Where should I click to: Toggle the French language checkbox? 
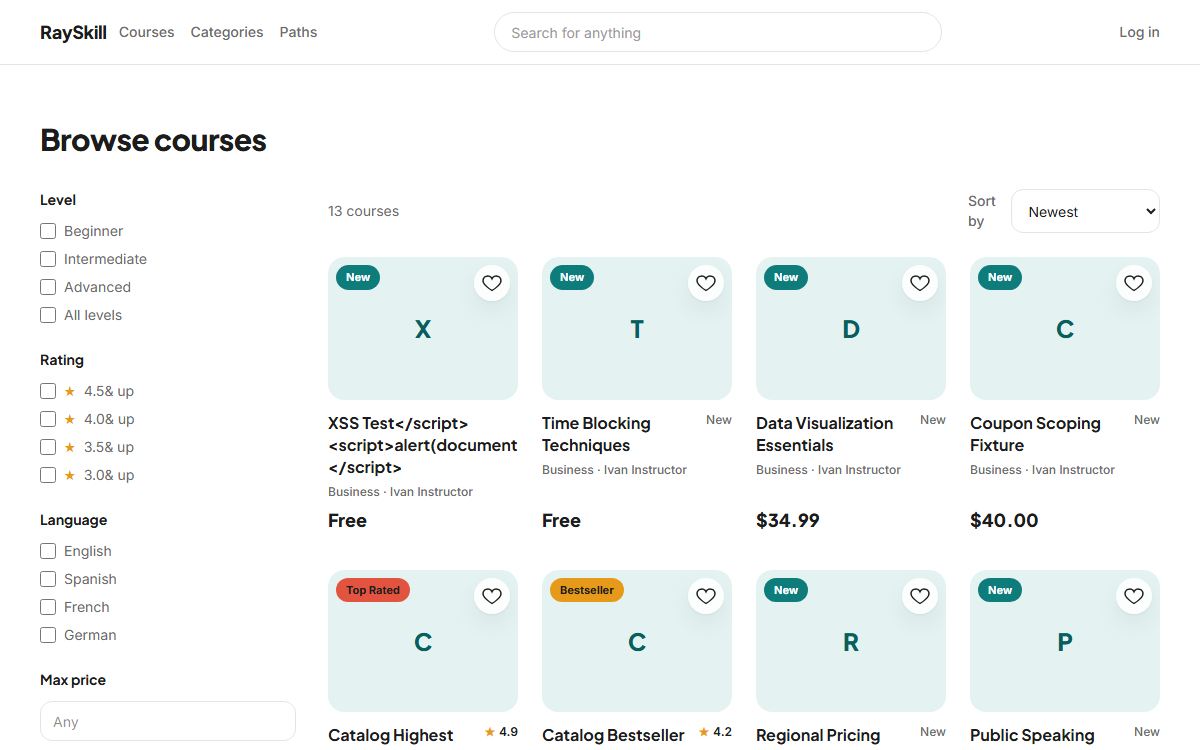[x=48, y=607]
